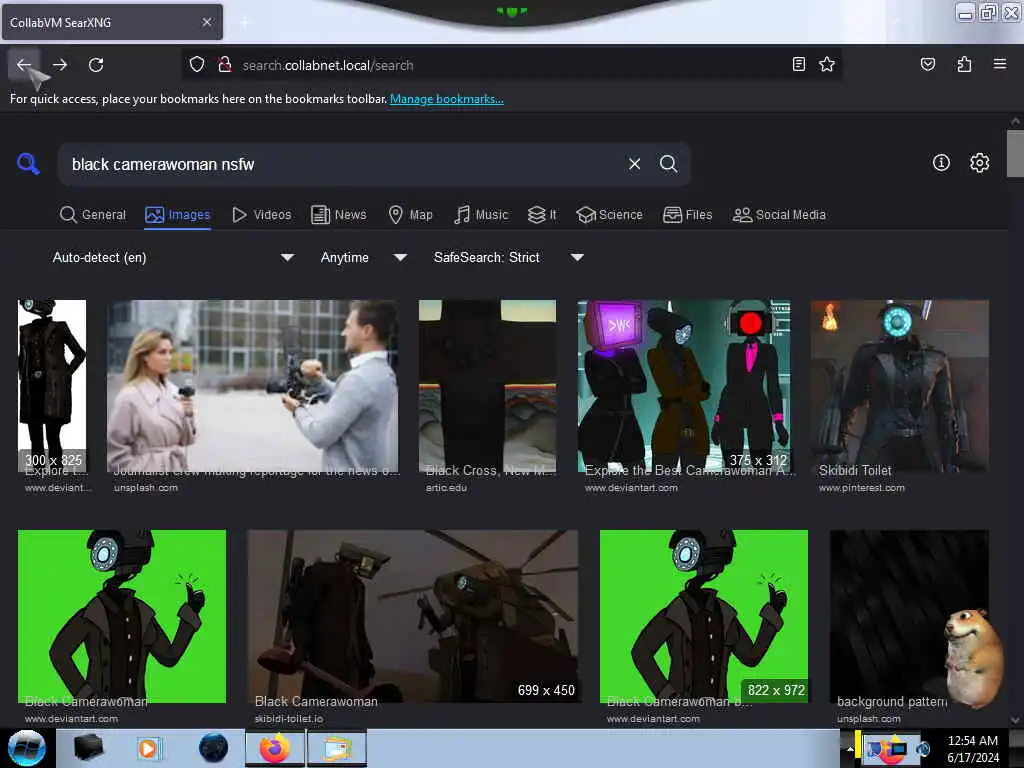Viewport: 1024px width, 768px height.
Task: Submit search with the magnifier button
Action: tap(668, 164)
